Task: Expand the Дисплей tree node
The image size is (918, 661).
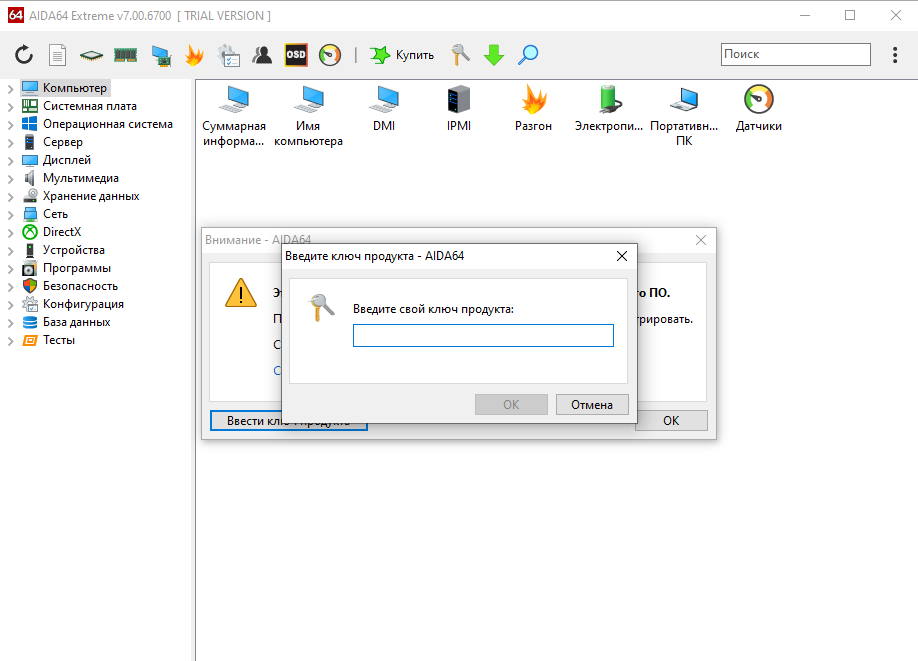Action: coord(10,161)
